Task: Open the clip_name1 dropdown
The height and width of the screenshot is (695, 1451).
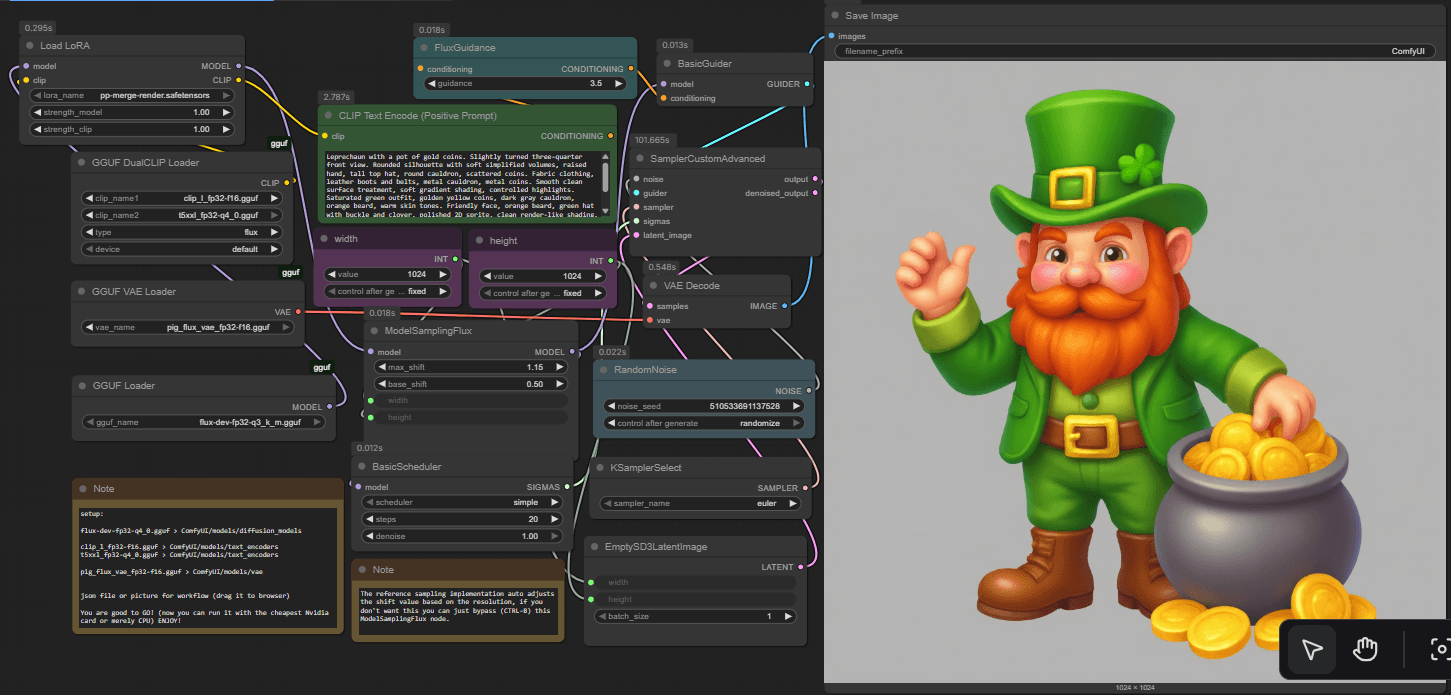Action: pos(180,198)
